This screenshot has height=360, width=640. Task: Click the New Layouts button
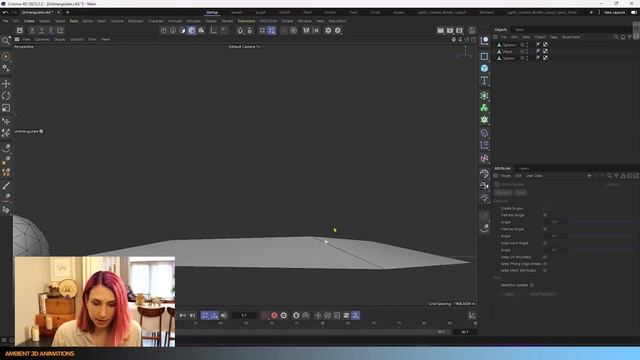tap(614, 13)
